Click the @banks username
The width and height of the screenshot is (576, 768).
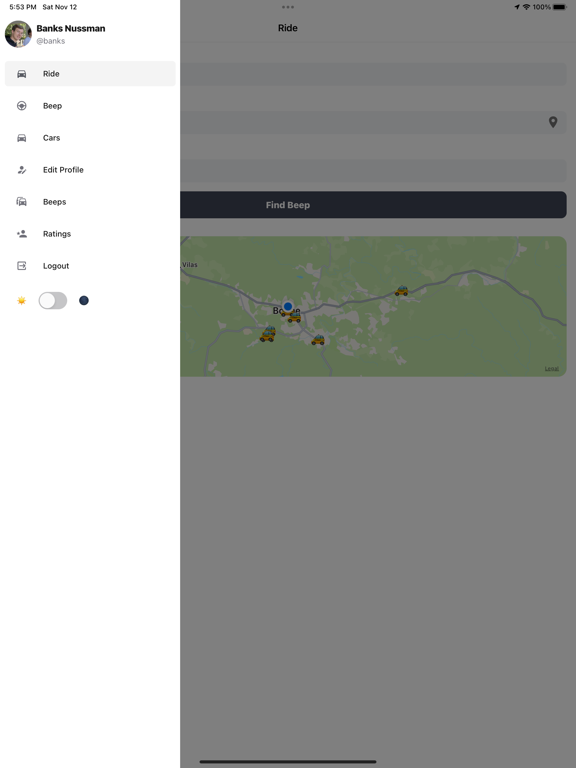tap(51, 41)
